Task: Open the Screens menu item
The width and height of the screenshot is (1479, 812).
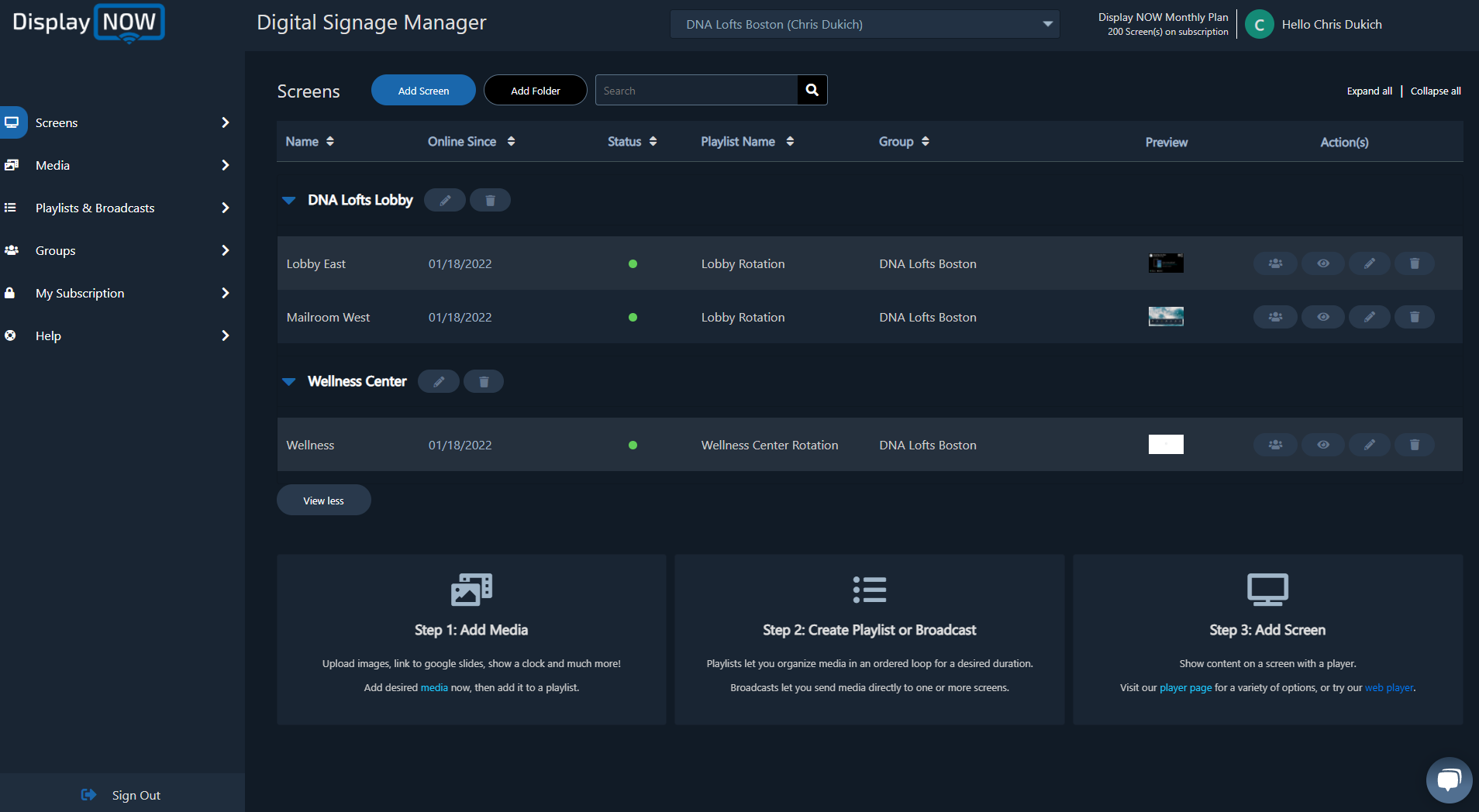Action: click(x=57, y=122)
